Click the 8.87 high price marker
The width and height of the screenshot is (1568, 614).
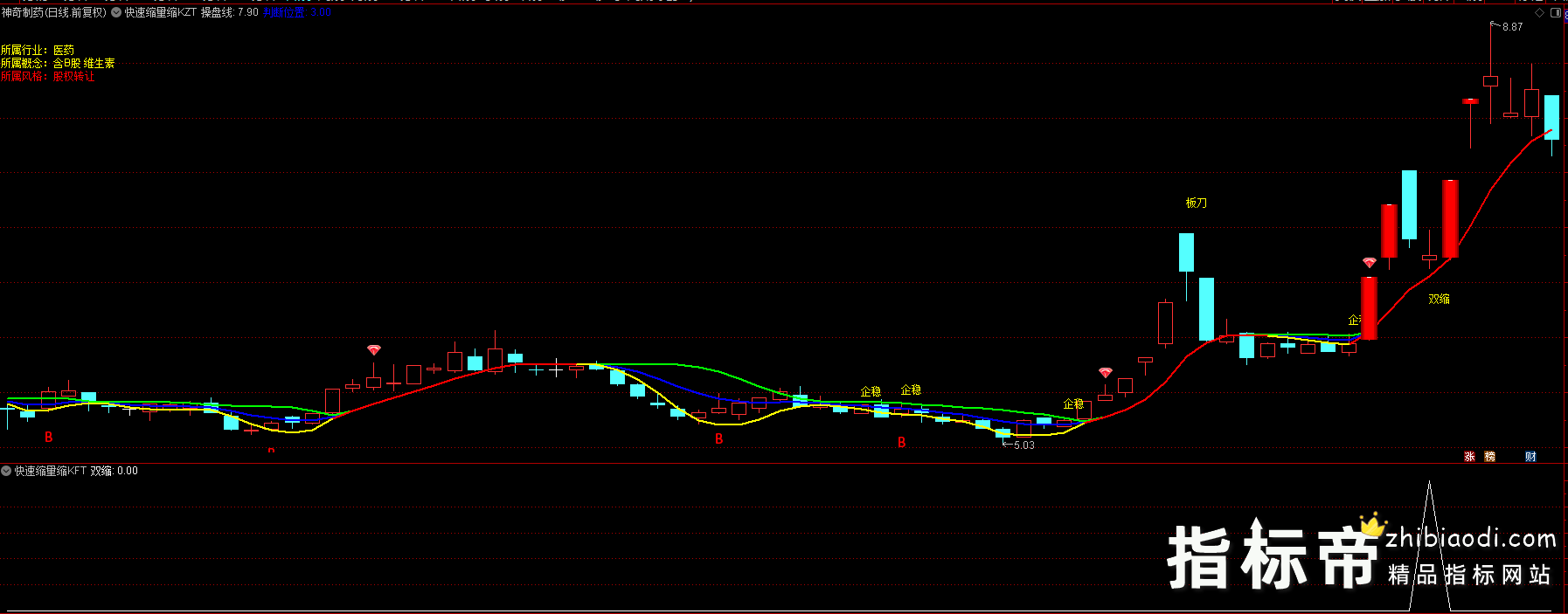1512,27
